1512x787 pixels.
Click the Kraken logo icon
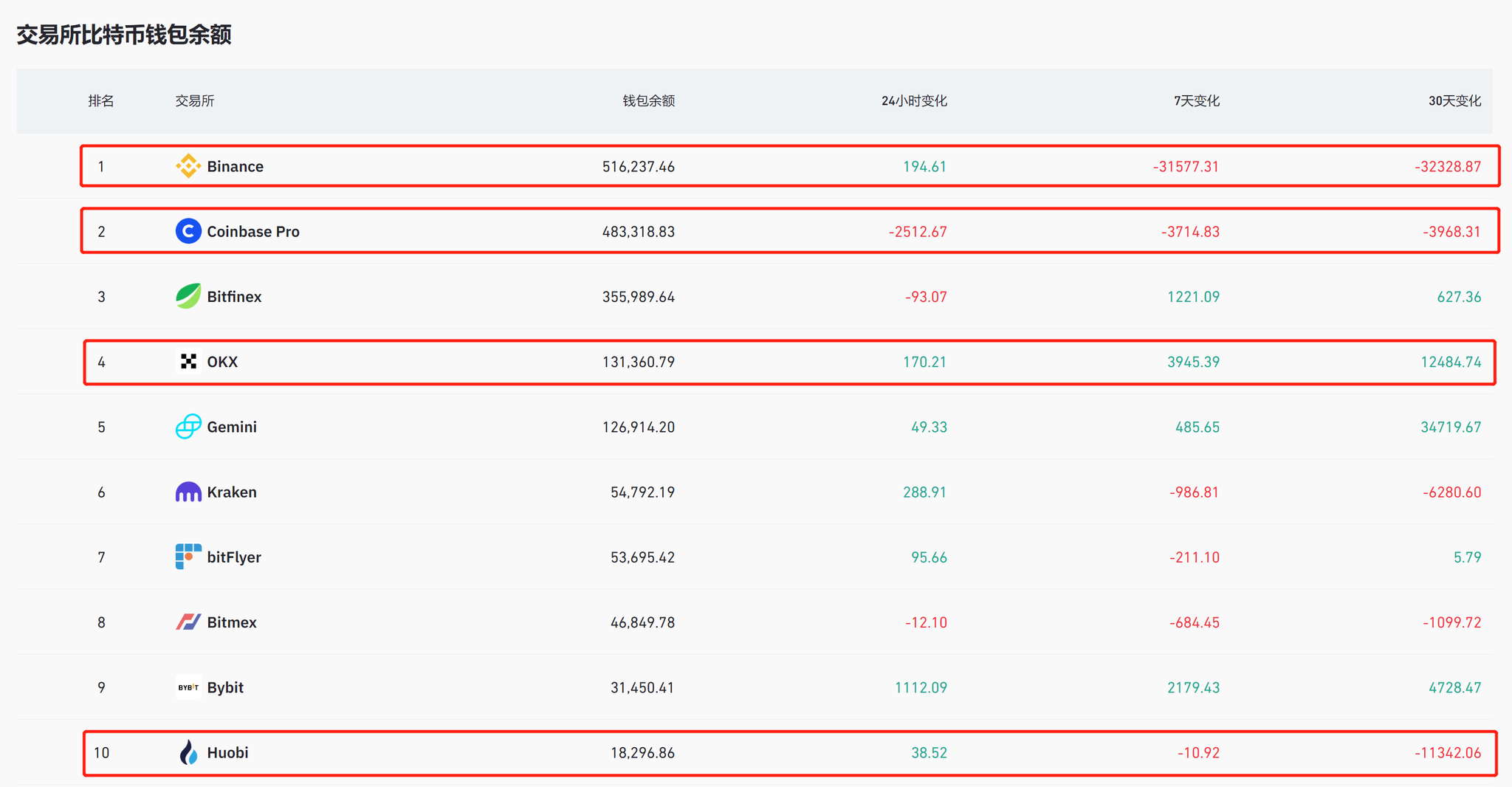[188, 492]
